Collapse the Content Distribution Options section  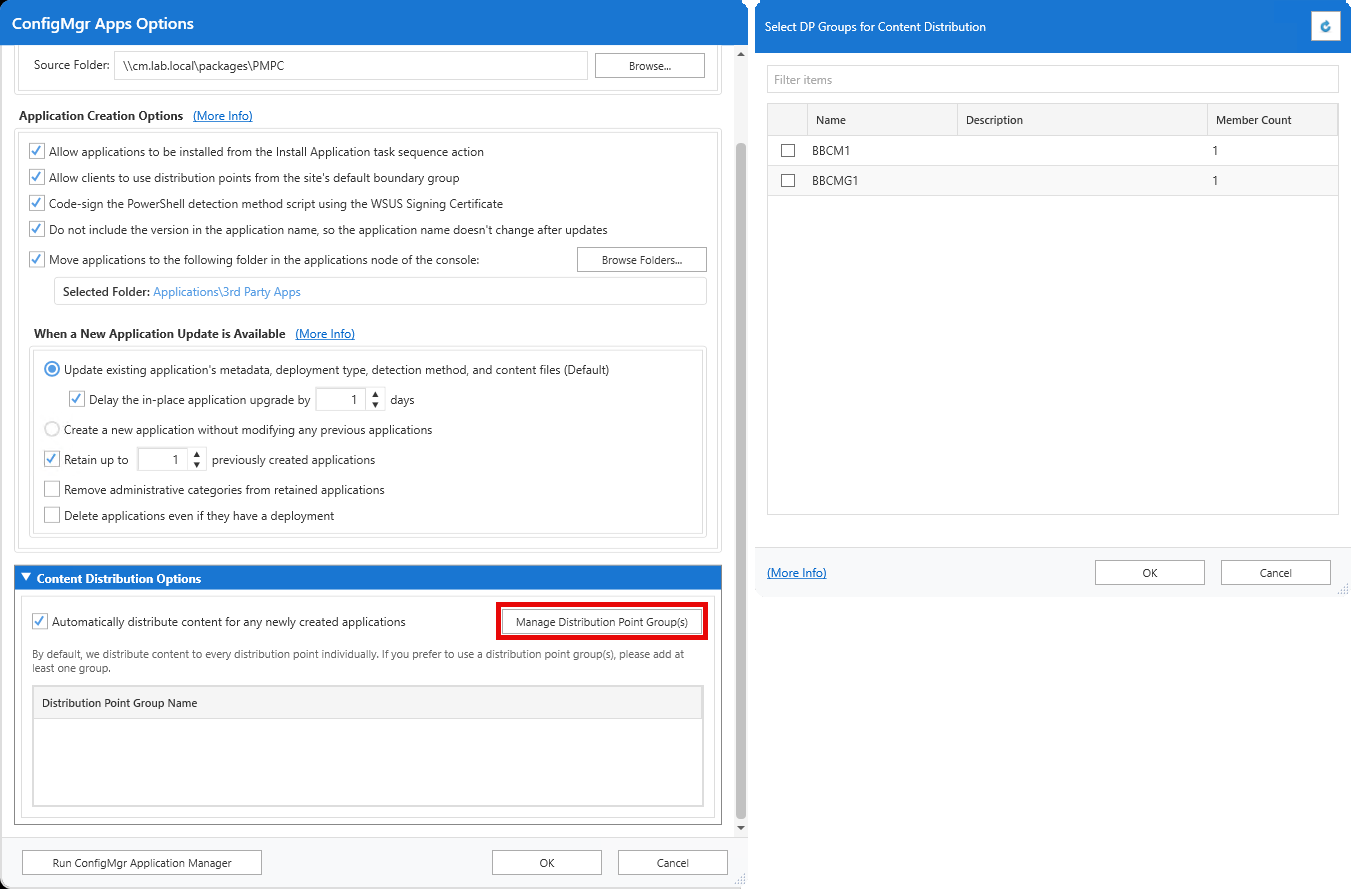[27, 579]
